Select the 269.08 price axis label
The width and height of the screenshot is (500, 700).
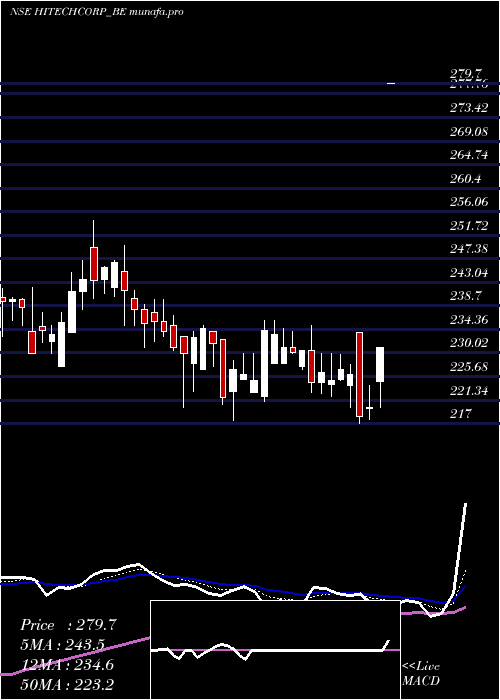[468, 131]
